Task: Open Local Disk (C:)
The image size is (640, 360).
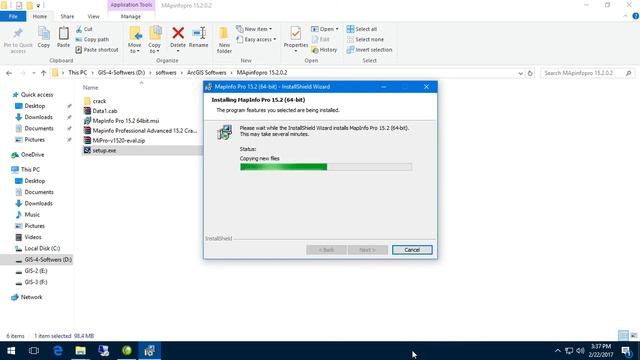Action: coord(42,248)
